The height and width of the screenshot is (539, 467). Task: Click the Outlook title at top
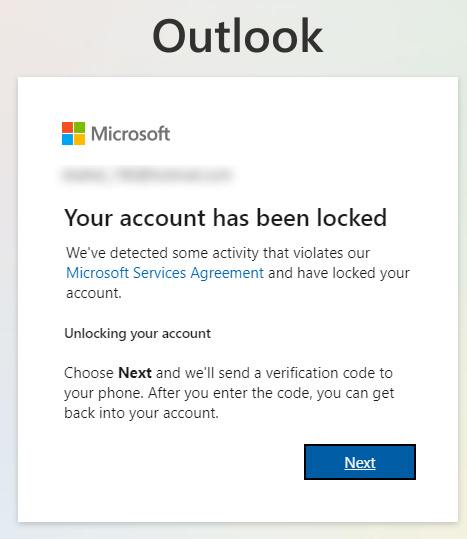[237, 36]
